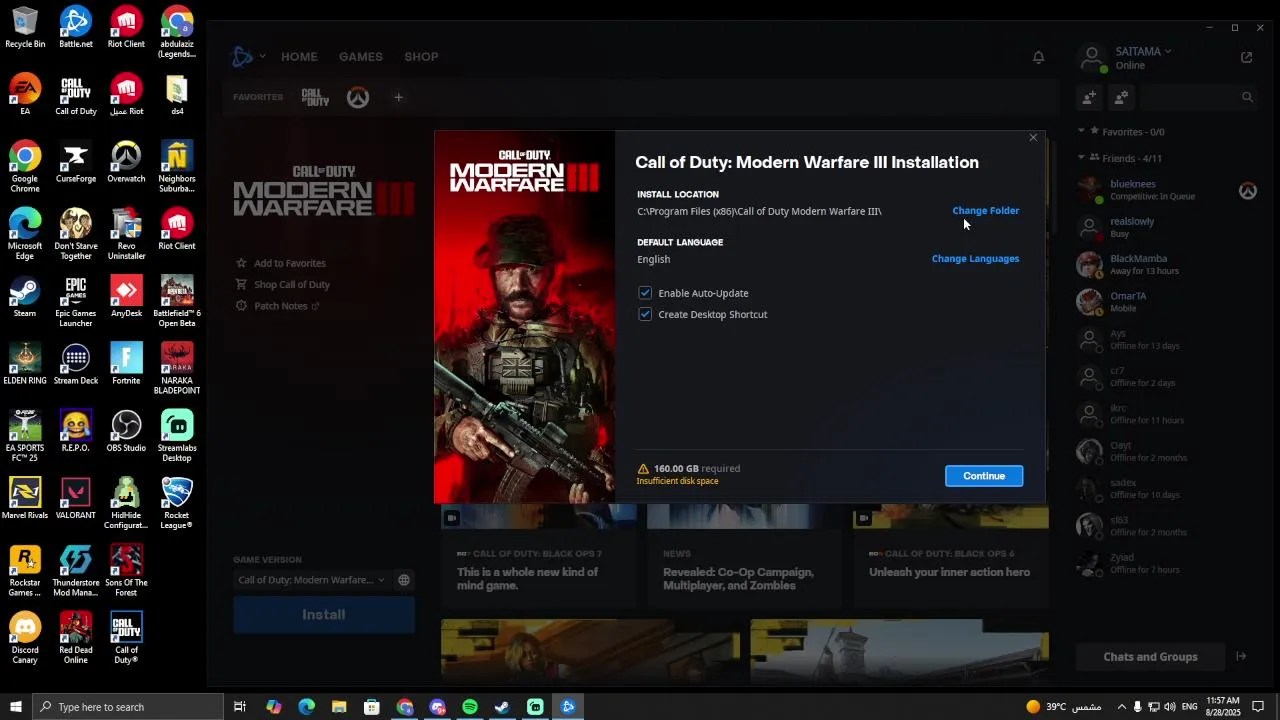The image size is (1280, 720).
Task: Open AnyDesk desktop shortcut
Action: 126,296
